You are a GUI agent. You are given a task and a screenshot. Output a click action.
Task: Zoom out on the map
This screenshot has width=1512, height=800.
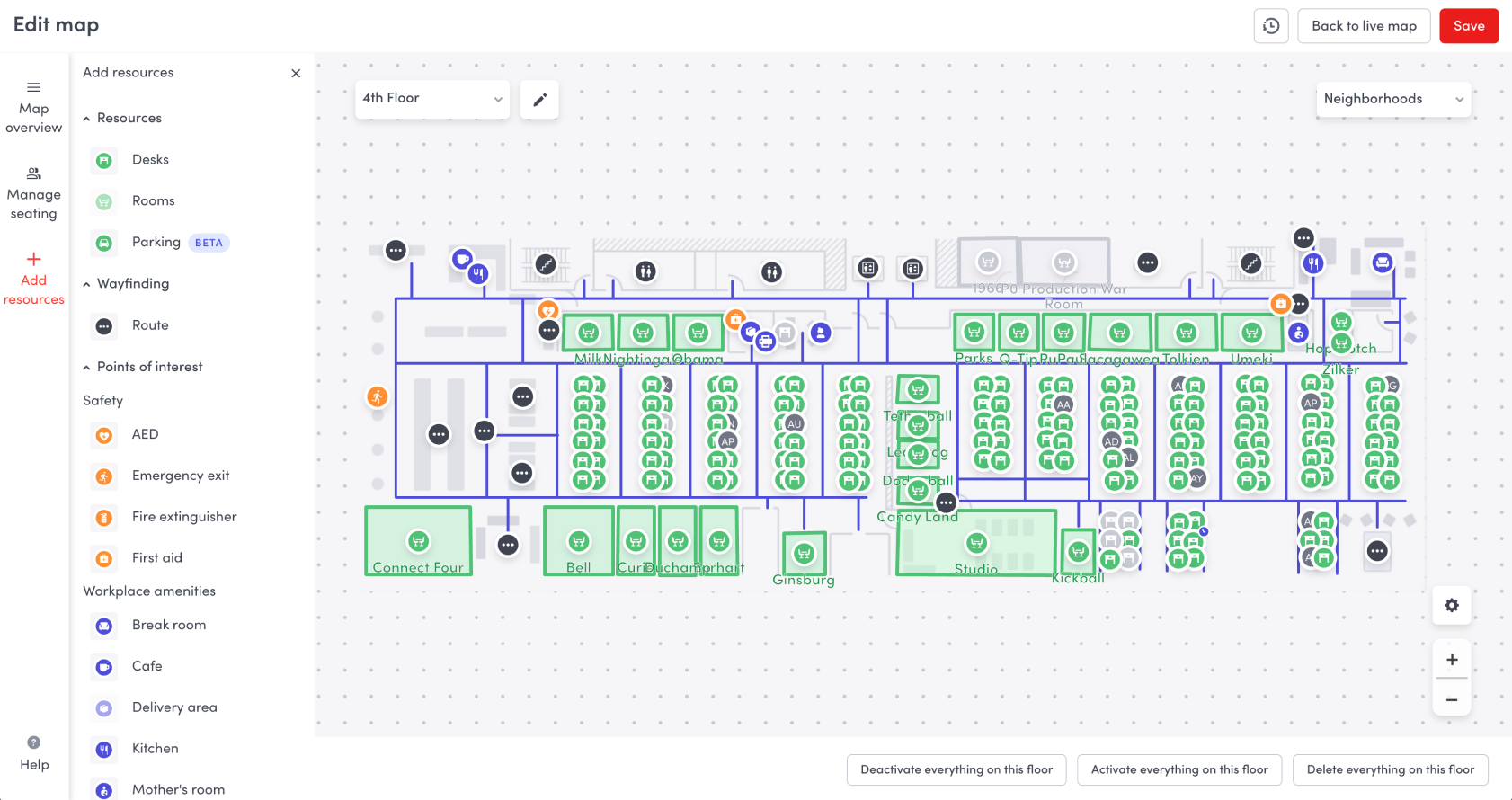tap(1451, 699)
